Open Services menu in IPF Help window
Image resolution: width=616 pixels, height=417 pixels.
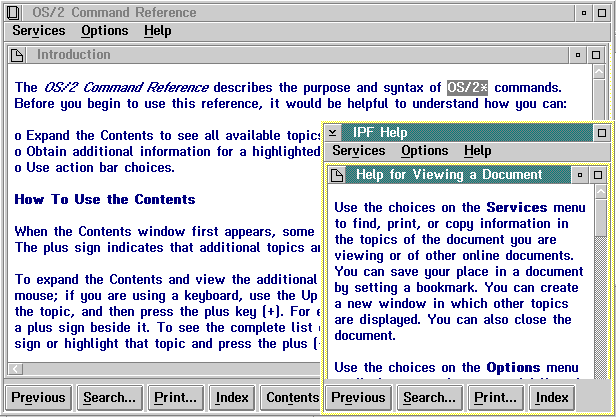tap(358, 151)
